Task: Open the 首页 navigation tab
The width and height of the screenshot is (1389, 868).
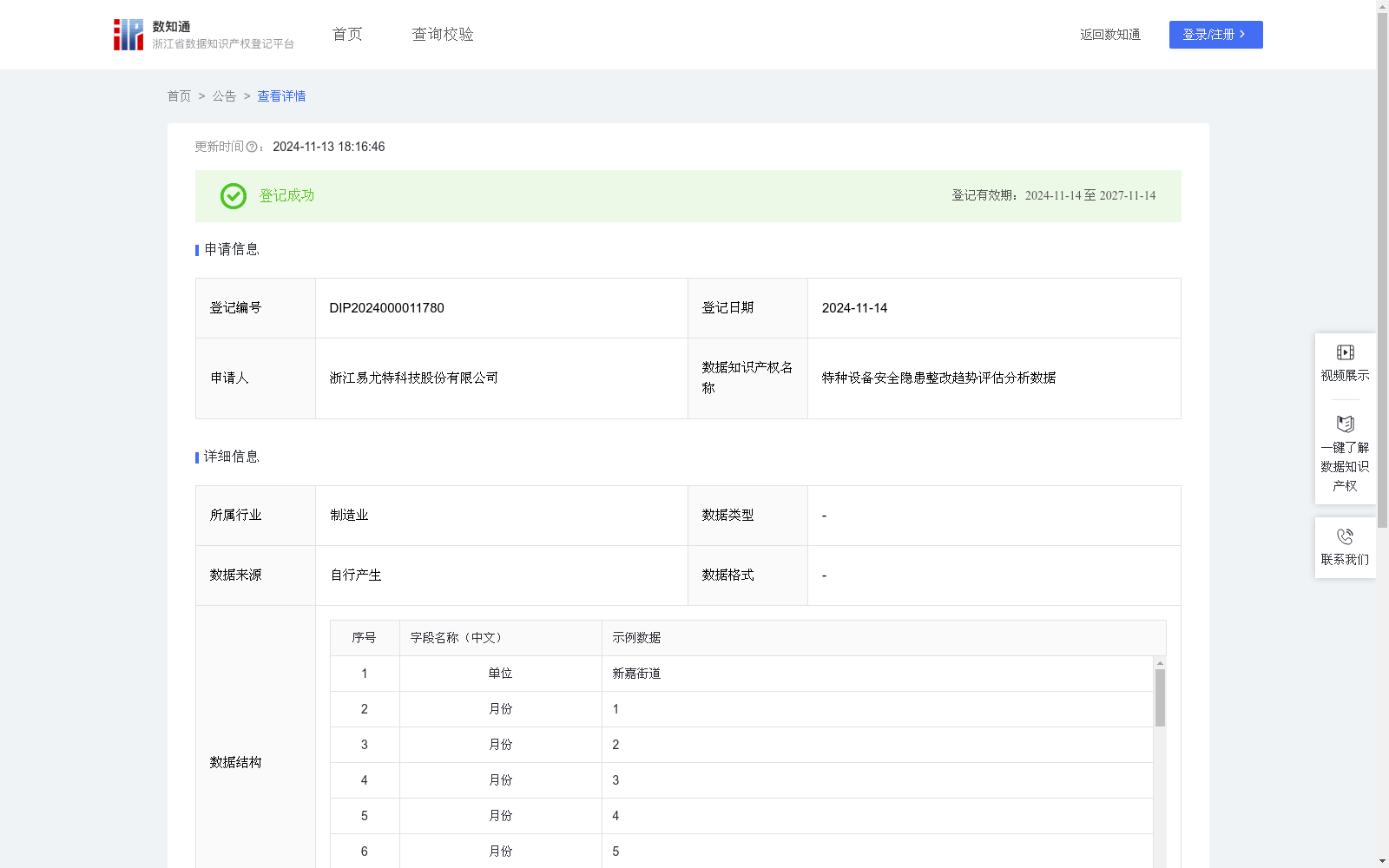Action: click(x=347, y=35)
